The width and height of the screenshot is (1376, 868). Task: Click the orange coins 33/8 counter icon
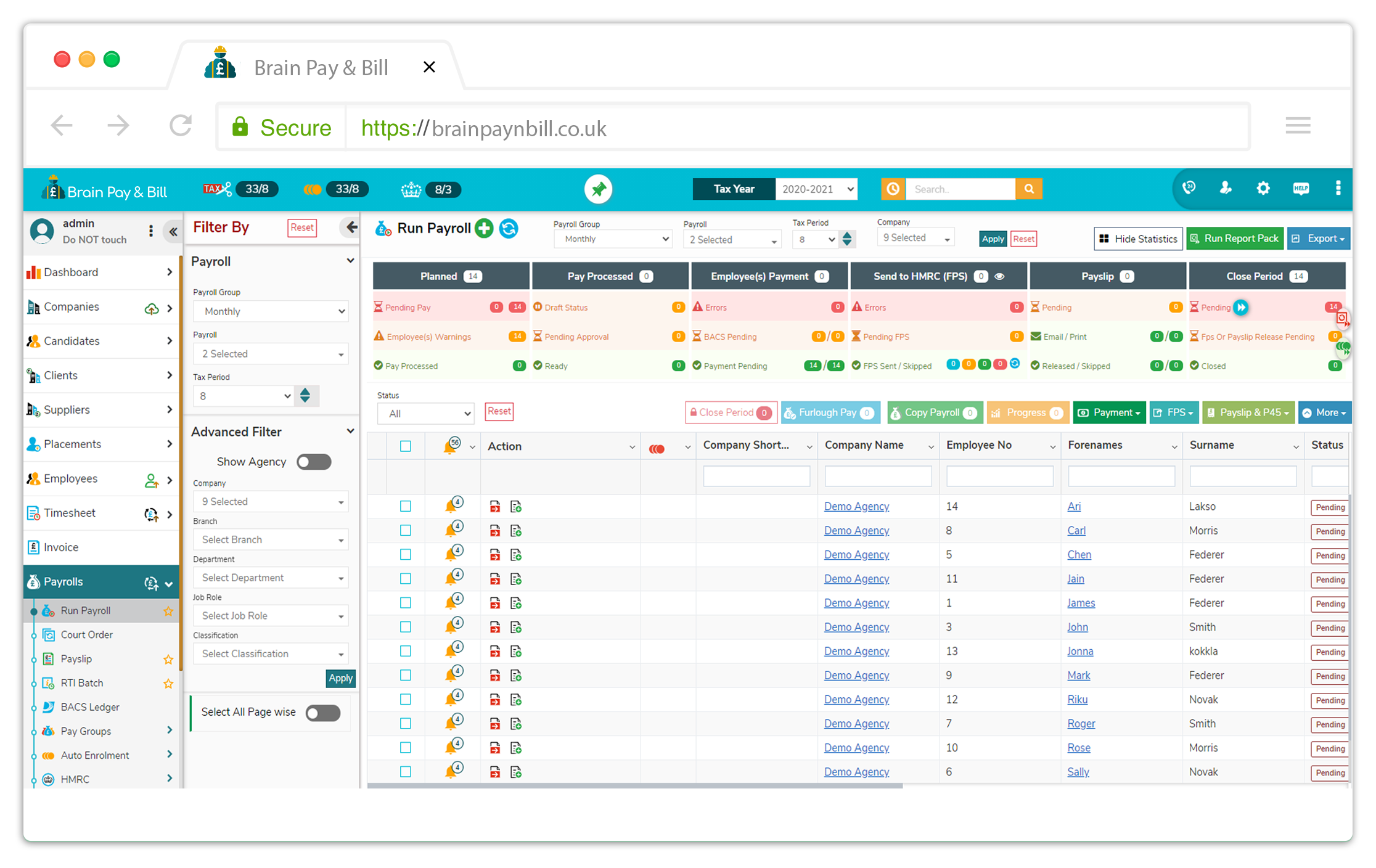tap(313, 189)
